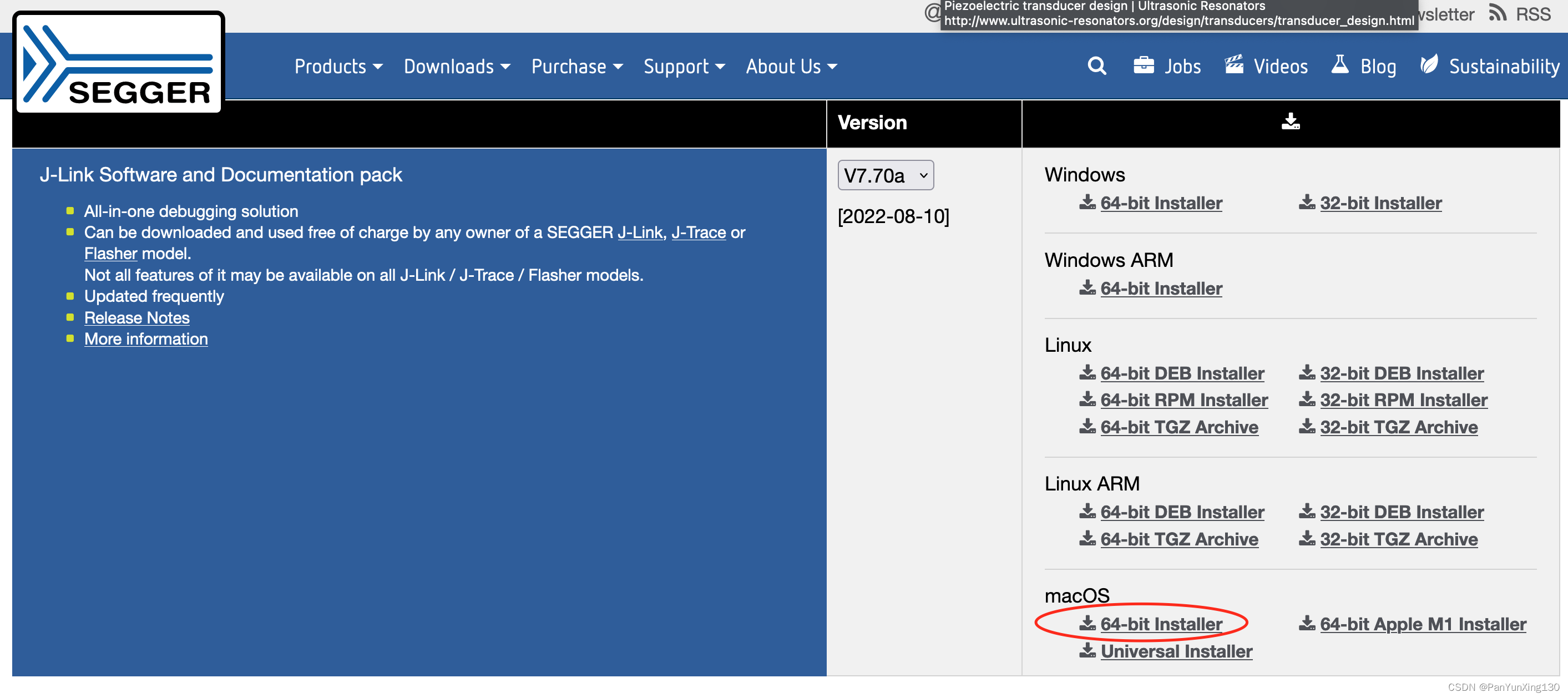Click the SEGGER logo

(x=118, y=64)
